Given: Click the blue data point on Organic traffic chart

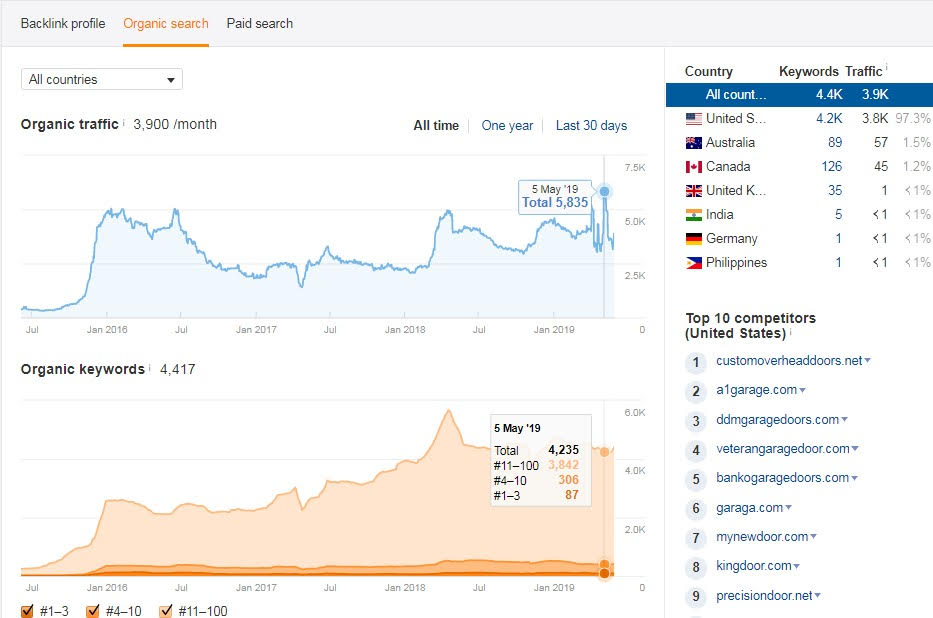Looking at the screenshot, I should (x=605, y=192).
